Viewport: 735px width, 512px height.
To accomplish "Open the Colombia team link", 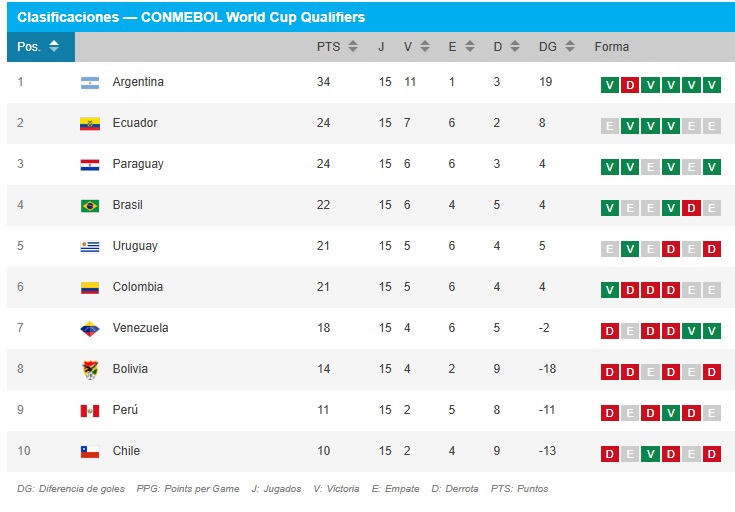I will (138, 287).
